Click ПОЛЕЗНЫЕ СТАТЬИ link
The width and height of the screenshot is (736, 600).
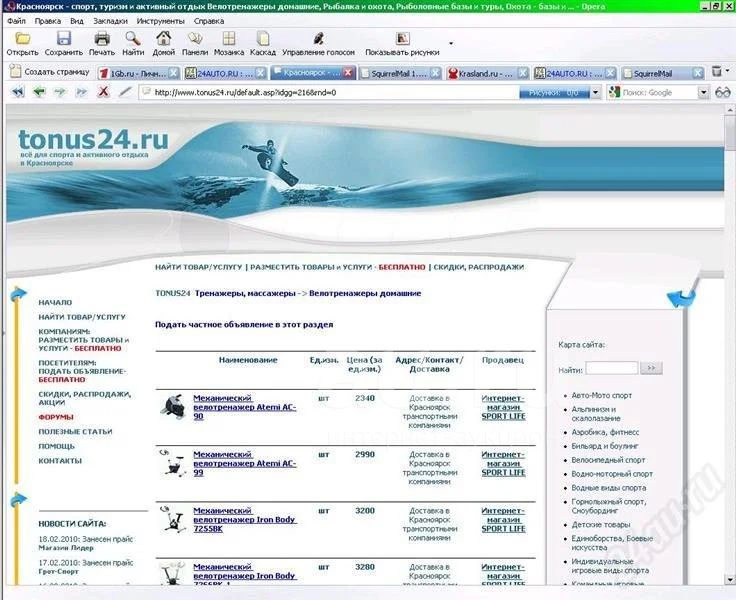75,431
